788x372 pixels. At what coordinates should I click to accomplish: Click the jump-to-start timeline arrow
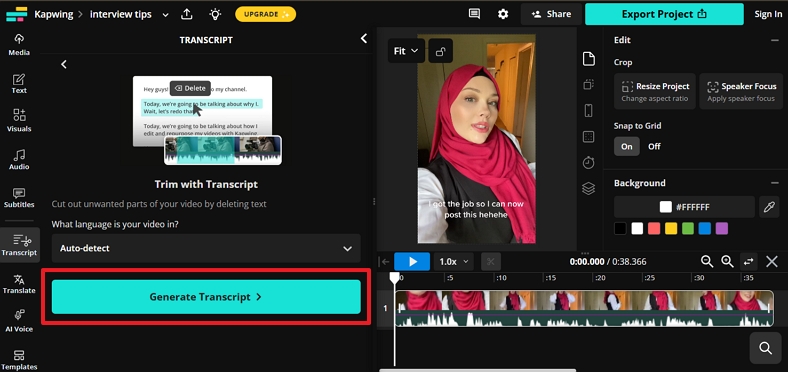[385, 261]
